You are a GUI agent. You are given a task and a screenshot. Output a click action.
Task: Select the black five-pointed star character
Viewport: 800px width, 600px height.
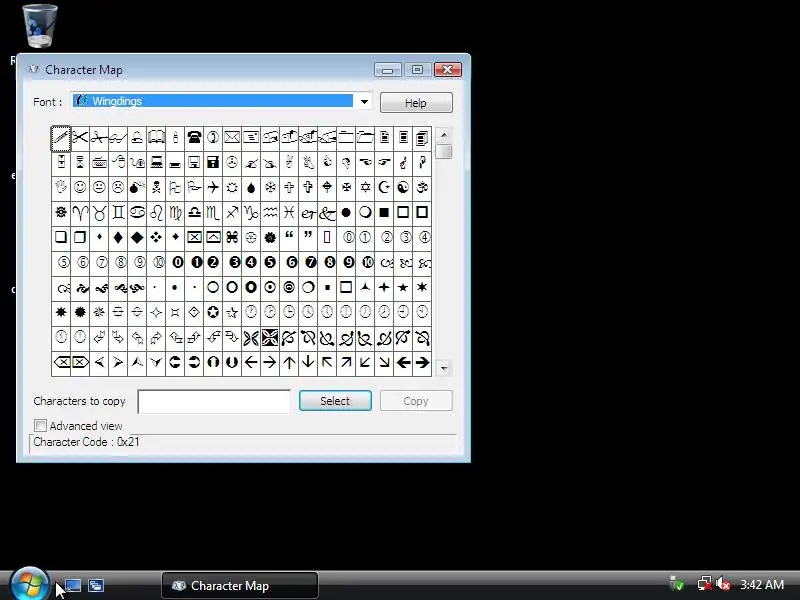[x=403, y=287]
